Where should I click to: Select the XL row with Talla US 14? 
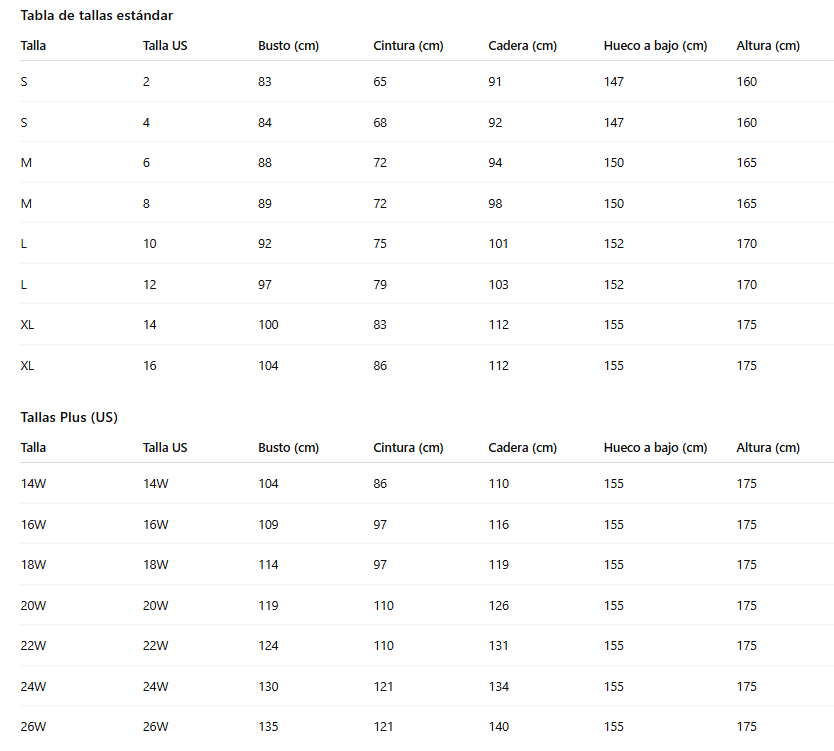click(x=427, y=324)
